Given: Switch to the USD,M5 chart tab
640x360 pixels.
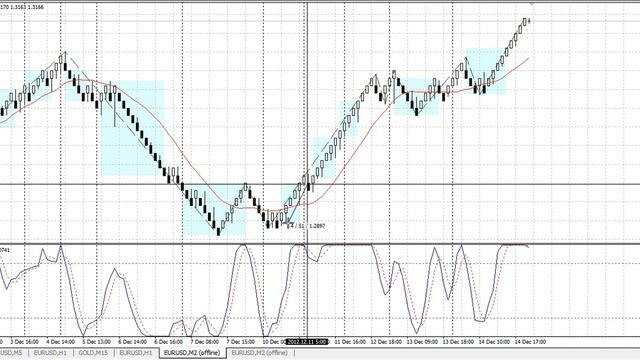Looking at the screenshot, I should click(11, 352).
